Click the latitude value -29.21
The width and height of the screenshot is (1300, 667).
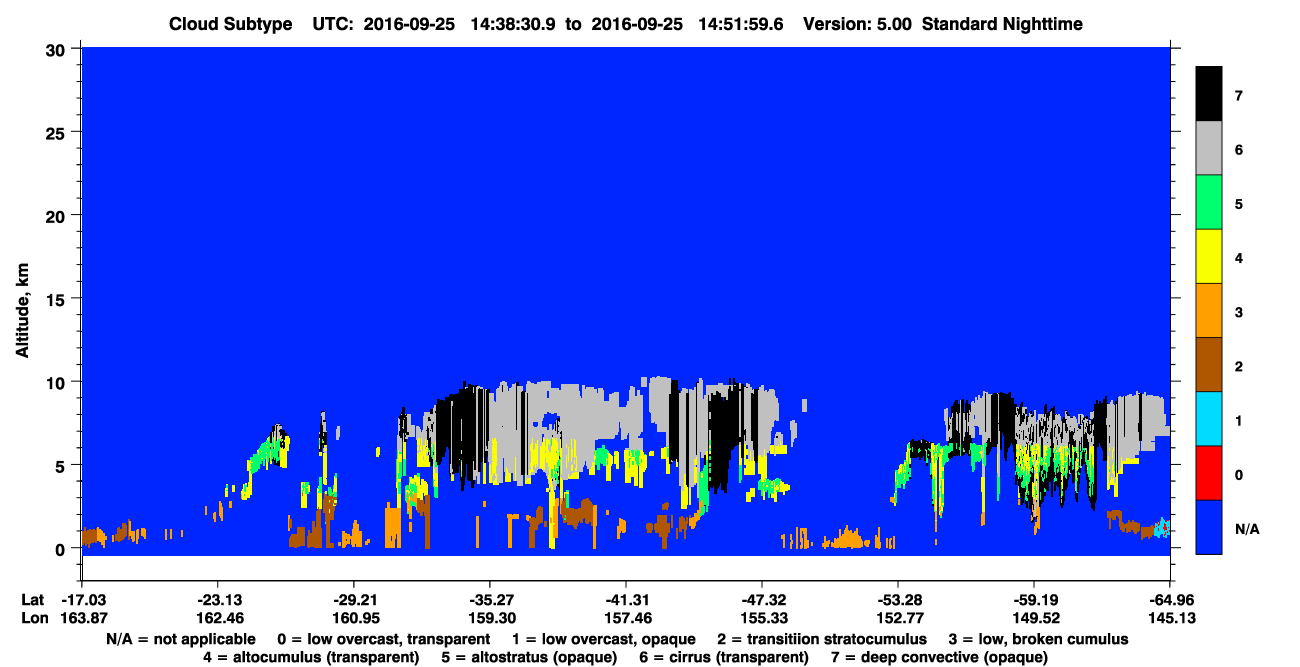[x=353, y=600]
